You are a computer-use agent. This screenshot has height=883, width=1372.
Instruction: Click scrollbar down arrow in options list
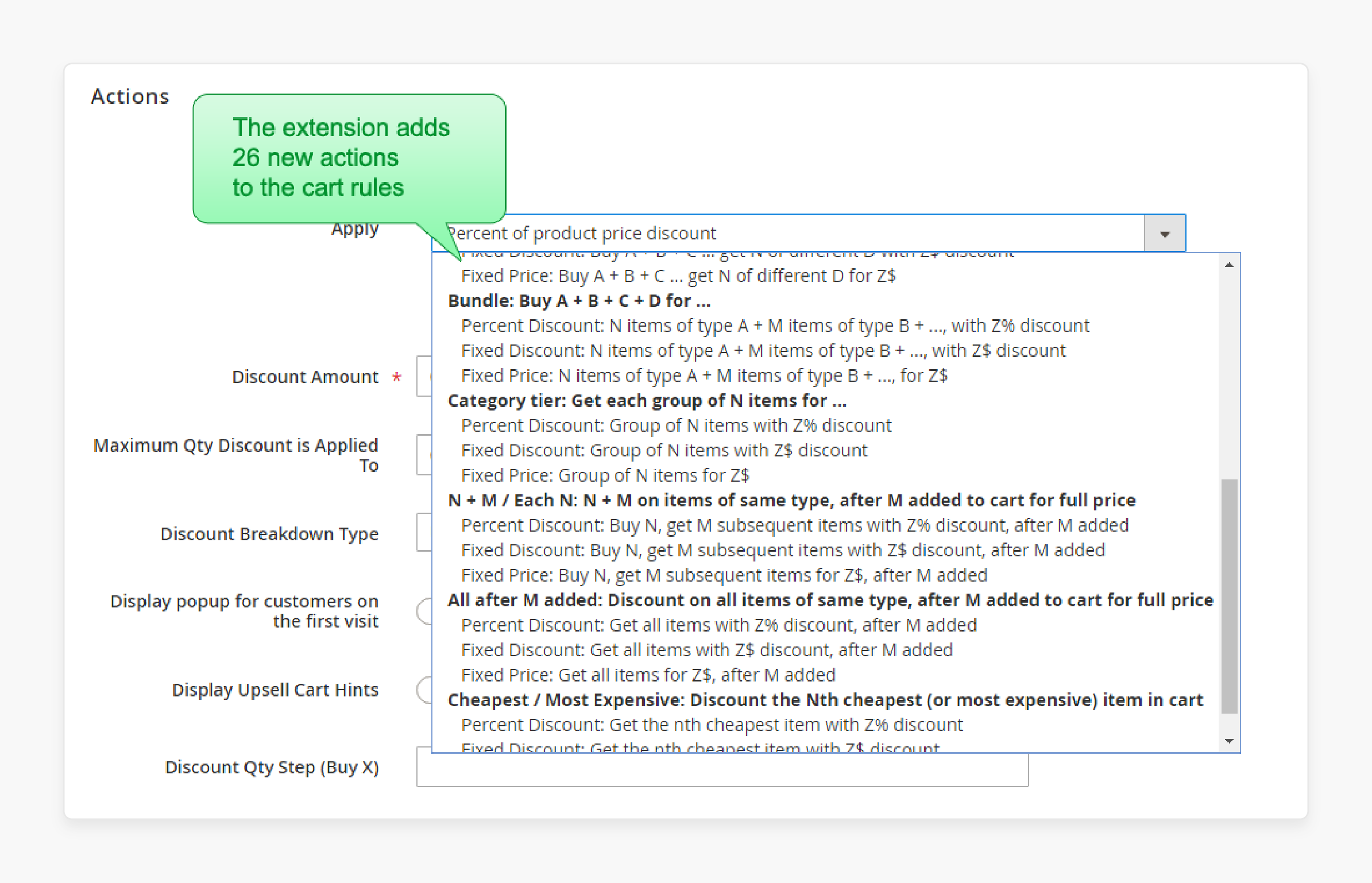1229,741
